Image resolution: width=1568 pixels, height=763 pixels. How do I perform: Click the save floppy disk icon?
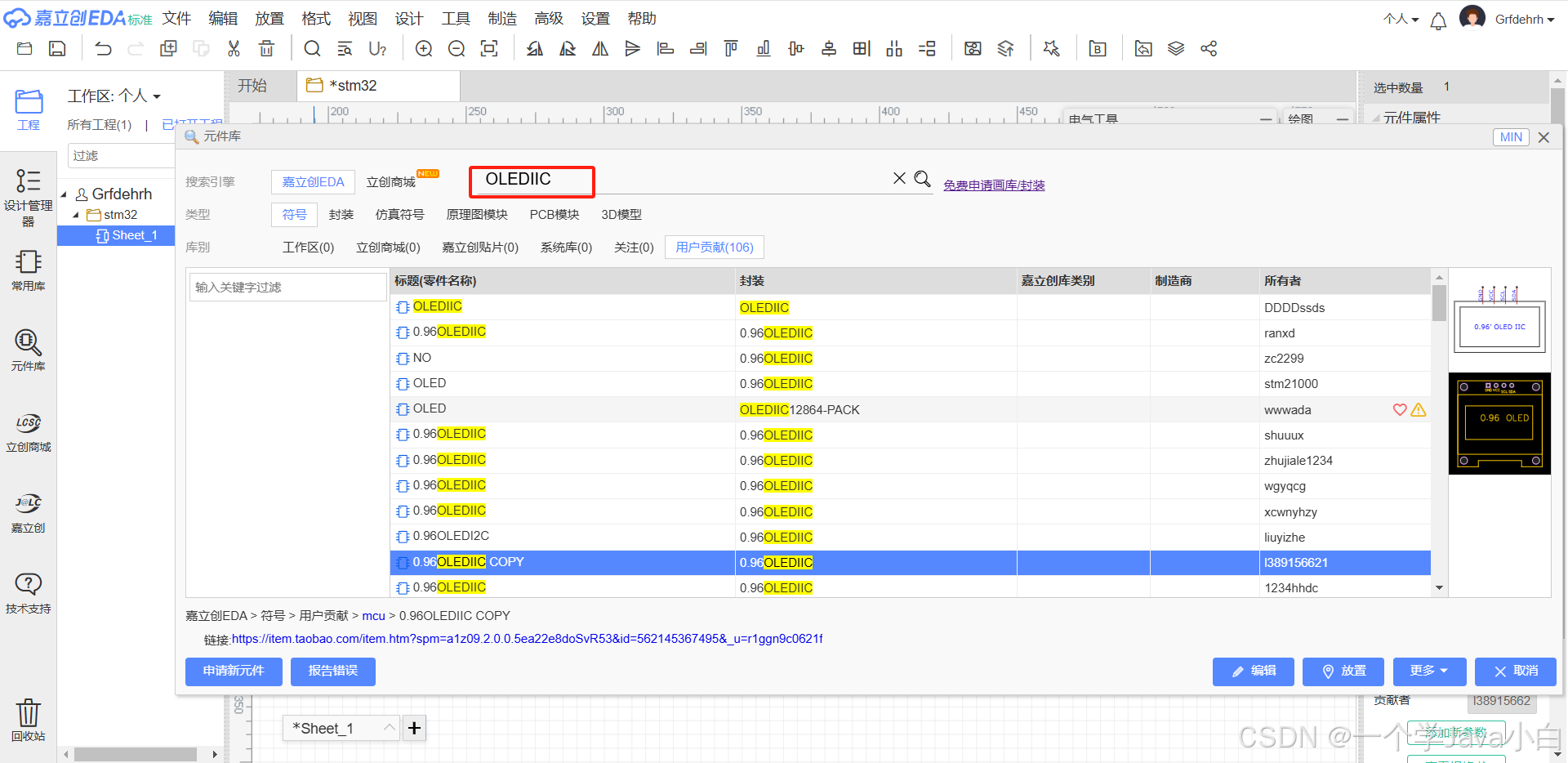pos(57,49)
